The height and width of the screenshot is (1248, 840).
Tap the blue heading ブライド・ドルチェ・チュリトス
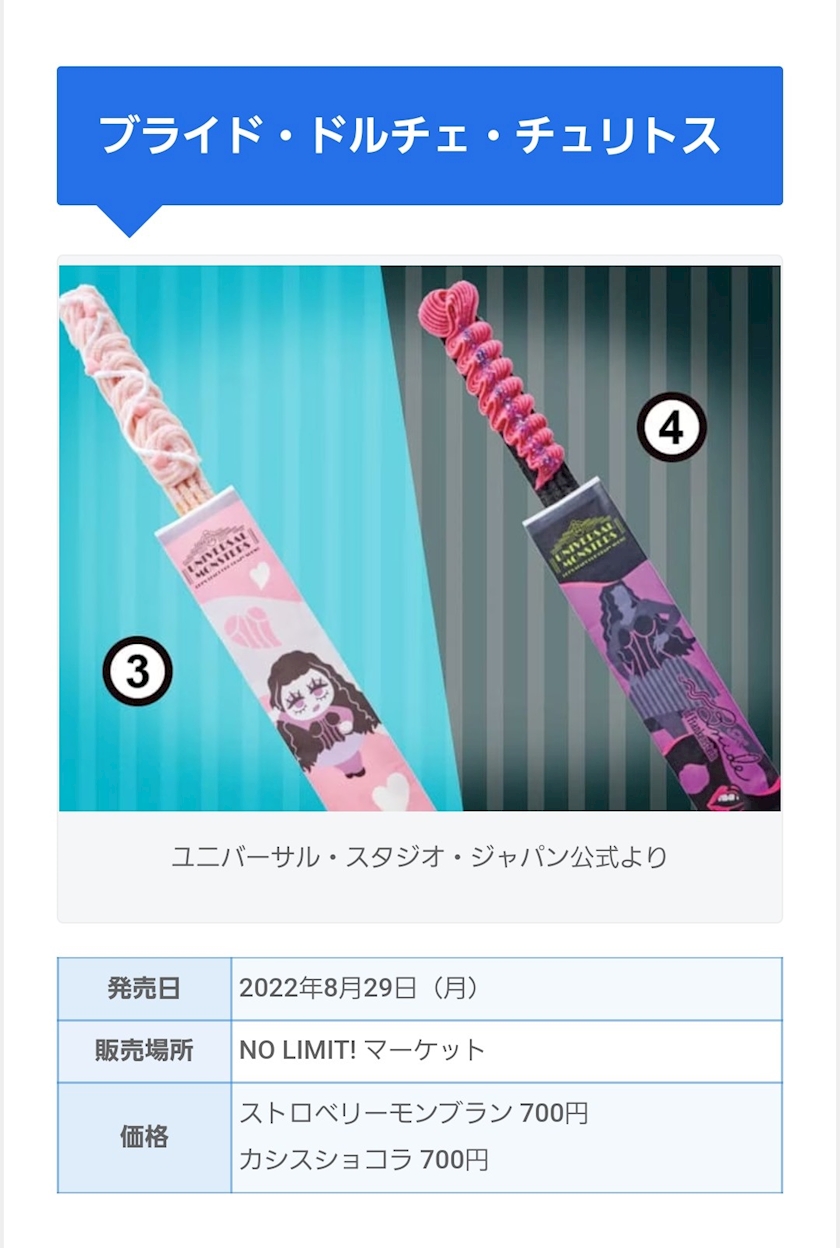(x=409, y=135)
